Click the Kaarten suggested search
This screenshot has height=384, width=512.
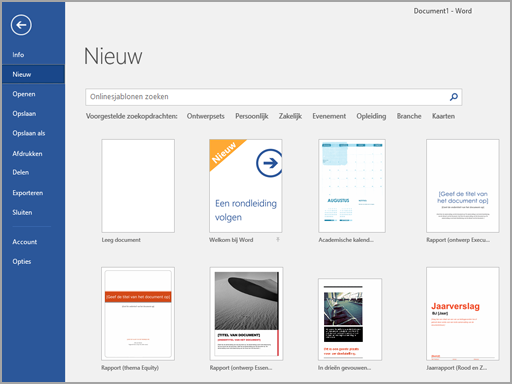pos(443,116)
